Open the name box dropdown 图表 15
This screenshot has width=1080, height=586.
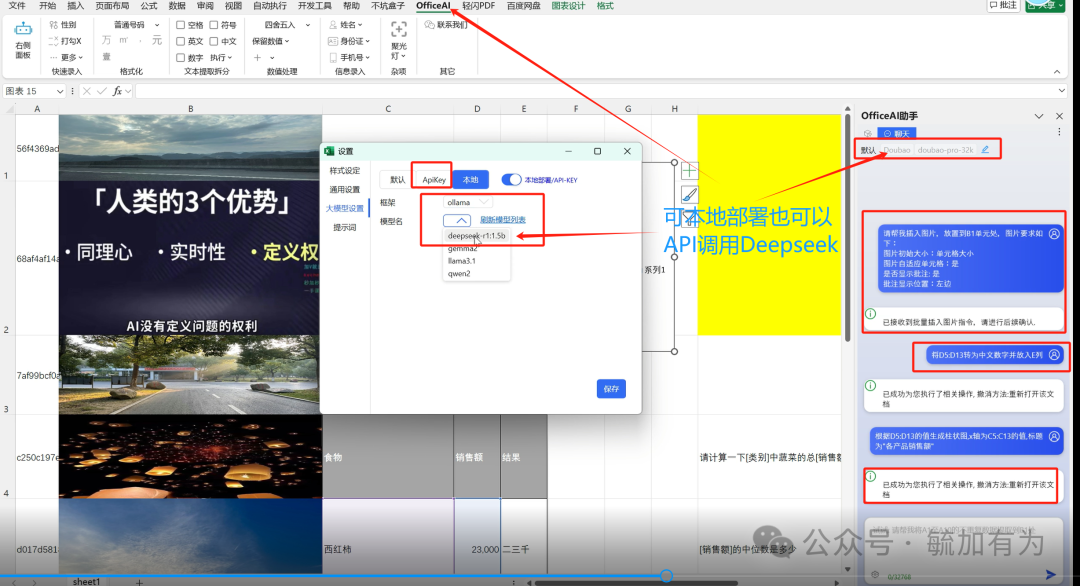click(60, 91)
